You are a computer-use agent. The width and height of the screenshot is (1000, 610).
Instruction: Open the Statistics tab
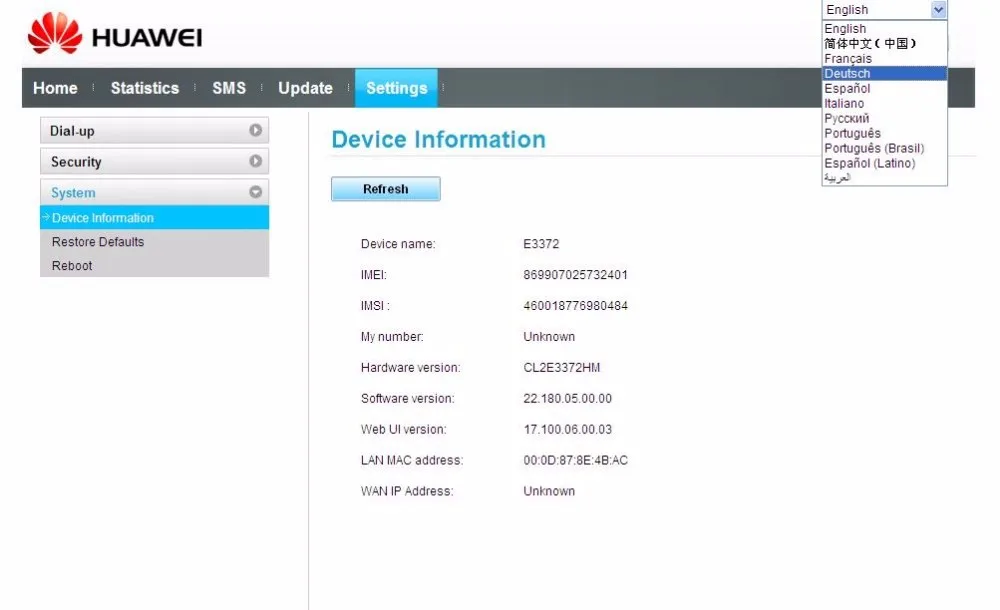coord(145,88)
